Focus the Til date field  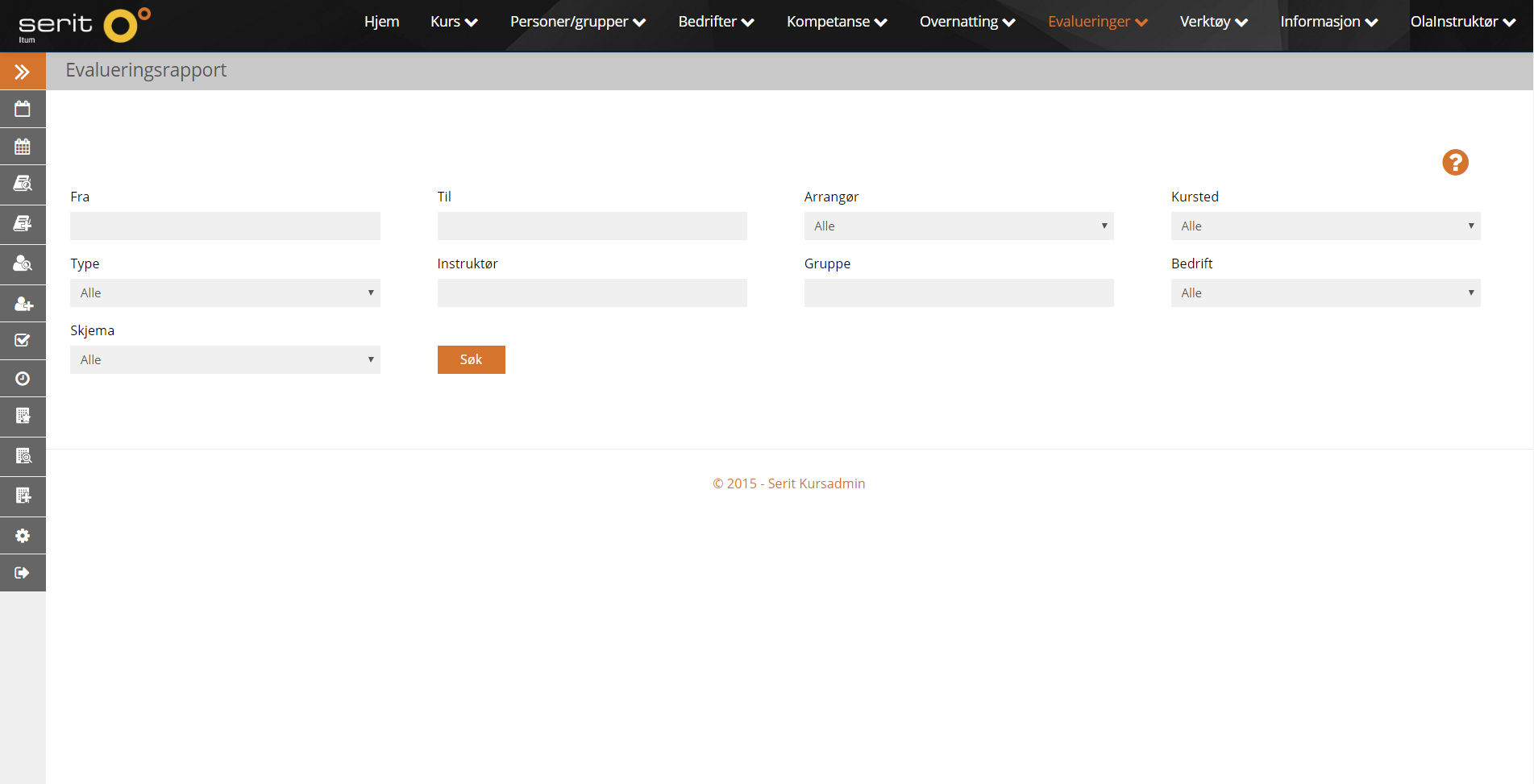[x=592, y=226]
